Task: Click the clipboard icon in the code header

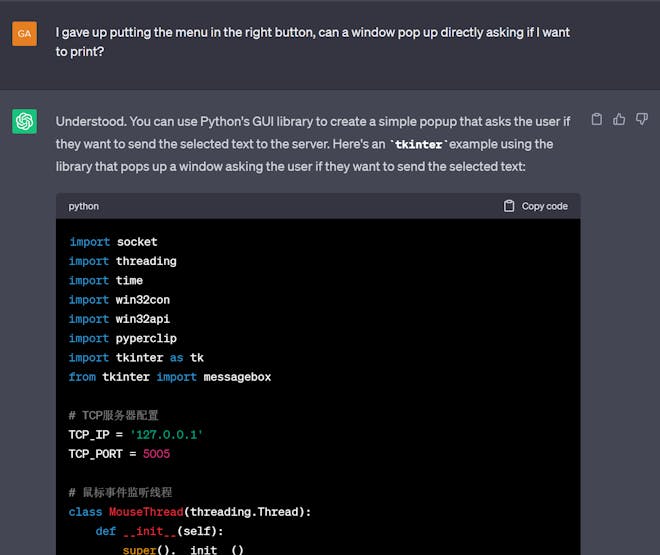Action: point(510,206)
